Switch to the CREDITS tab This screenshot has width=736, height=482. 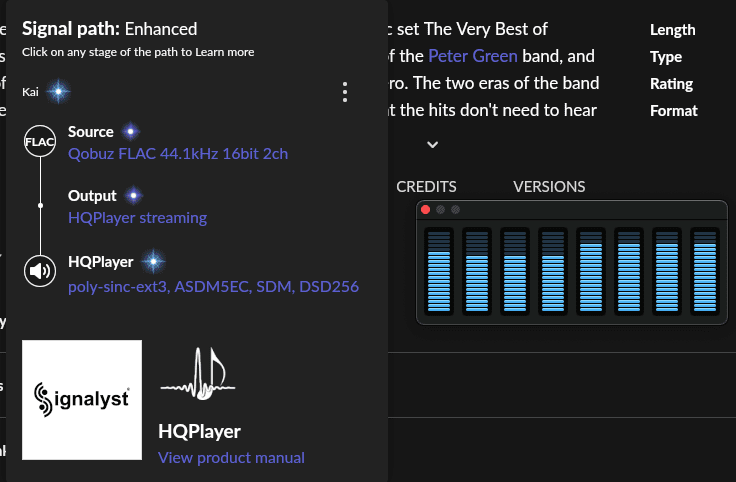click(x=426, y=187)
